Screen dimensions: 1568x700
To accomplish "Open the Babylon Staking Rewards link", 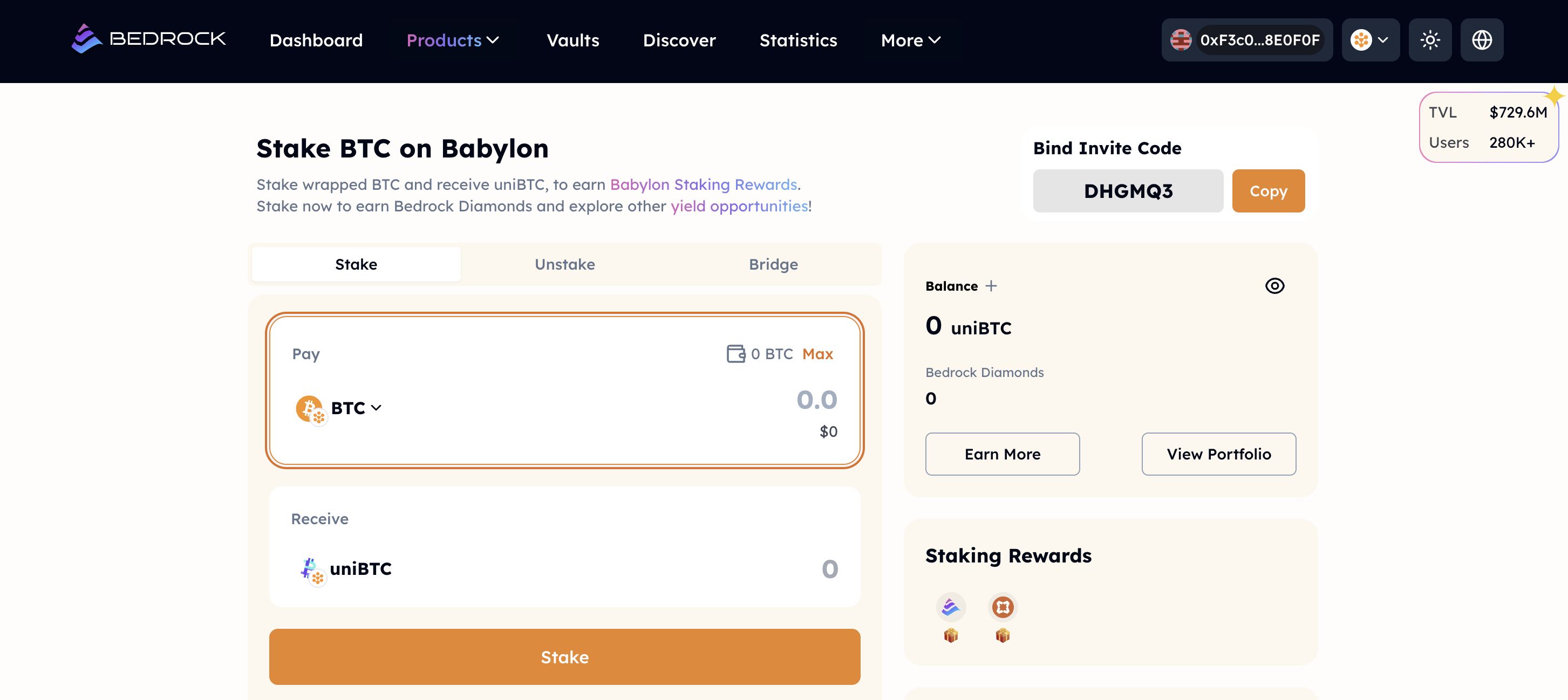I will tap(703, 184).
